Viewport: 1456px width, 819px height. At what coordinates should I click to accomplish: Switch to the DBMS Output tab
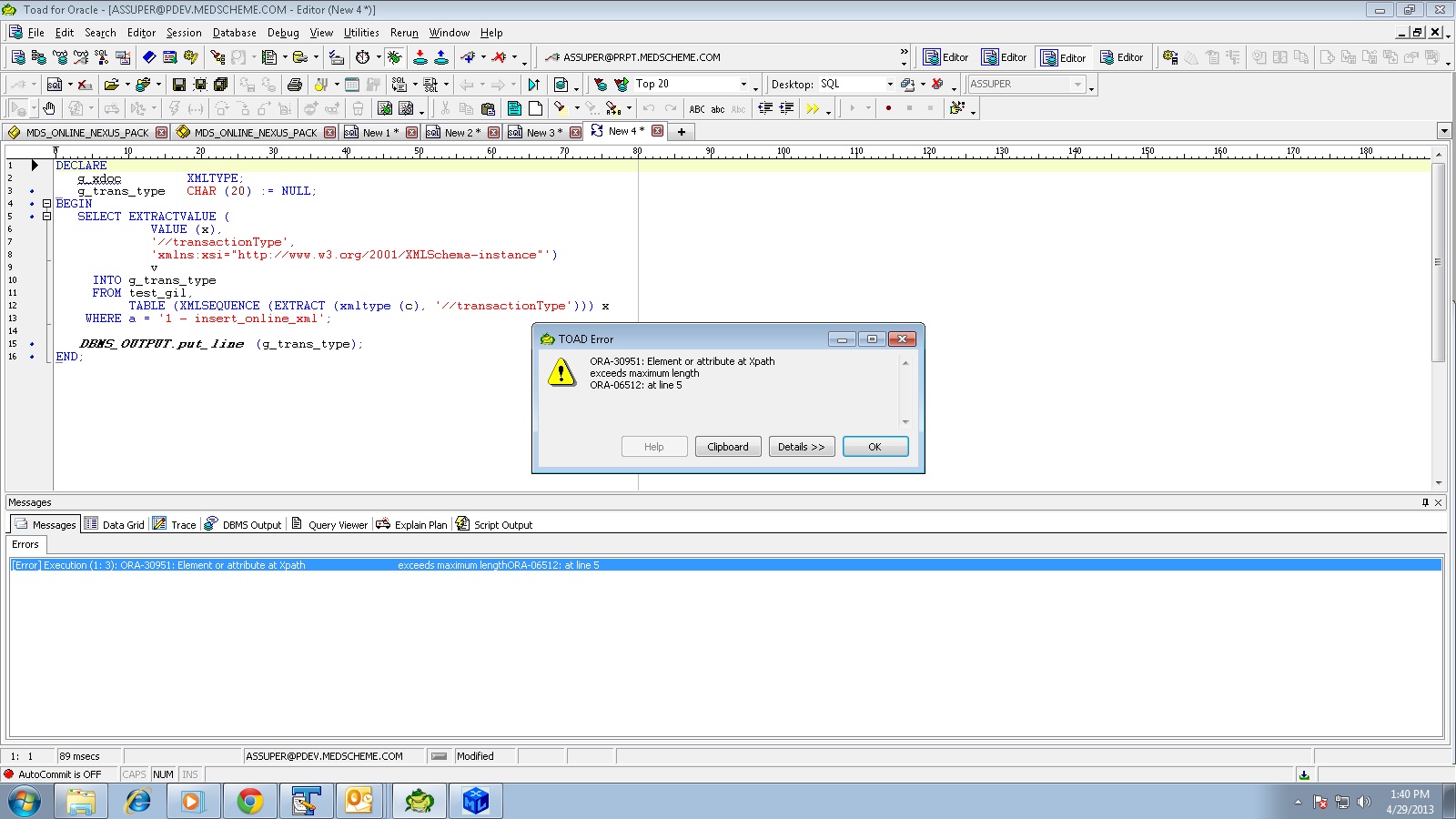243,525
